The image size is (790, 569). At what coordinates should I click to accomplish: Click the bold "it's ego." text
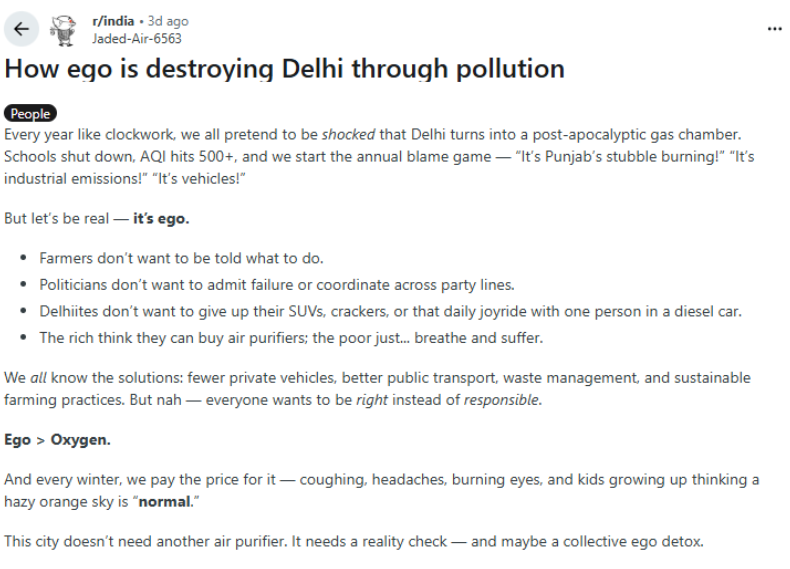160,217
